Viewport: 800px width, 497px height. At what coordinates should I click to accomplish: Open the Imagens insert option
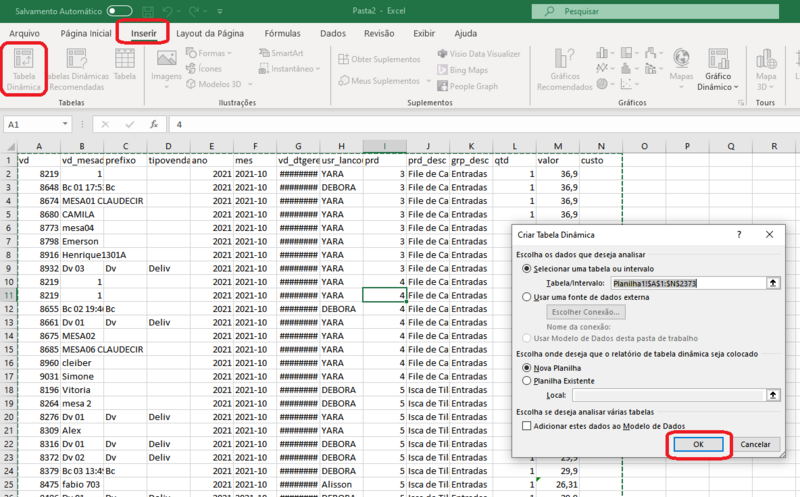[166, 68]
